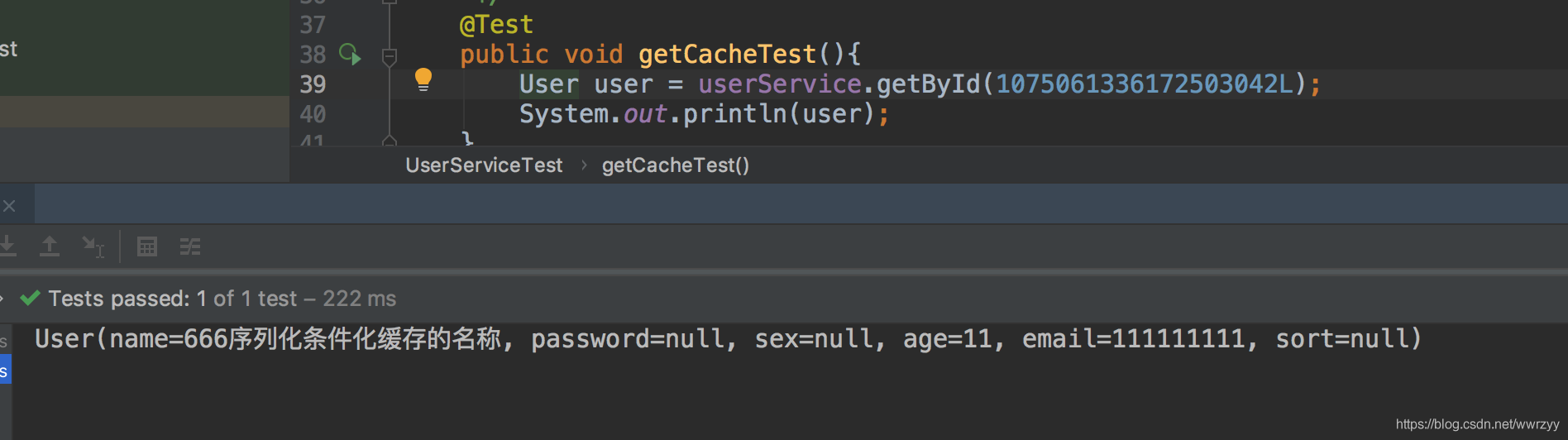Click the User(name=666...) console output line
Screen dimensions: 1568x440
pos(728,338)
